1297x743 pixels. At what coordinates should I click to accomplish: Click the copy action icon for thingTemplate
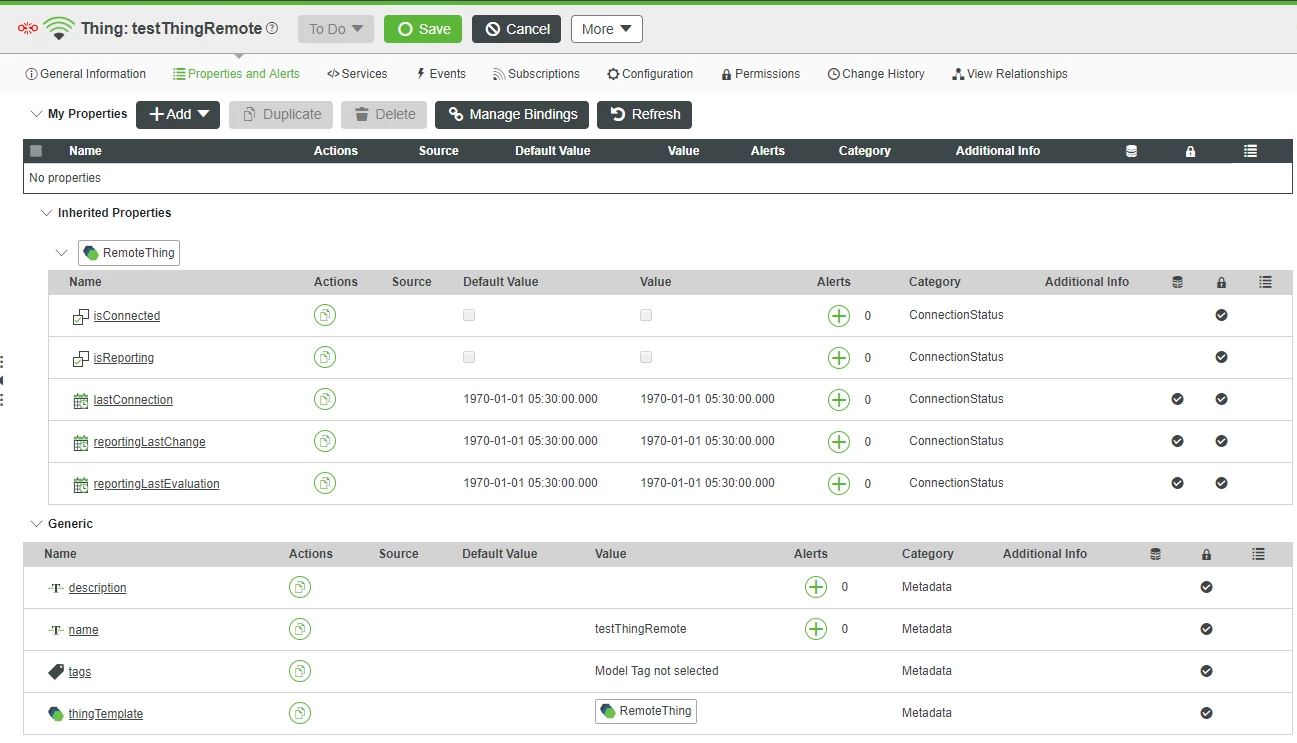point(300,713)
